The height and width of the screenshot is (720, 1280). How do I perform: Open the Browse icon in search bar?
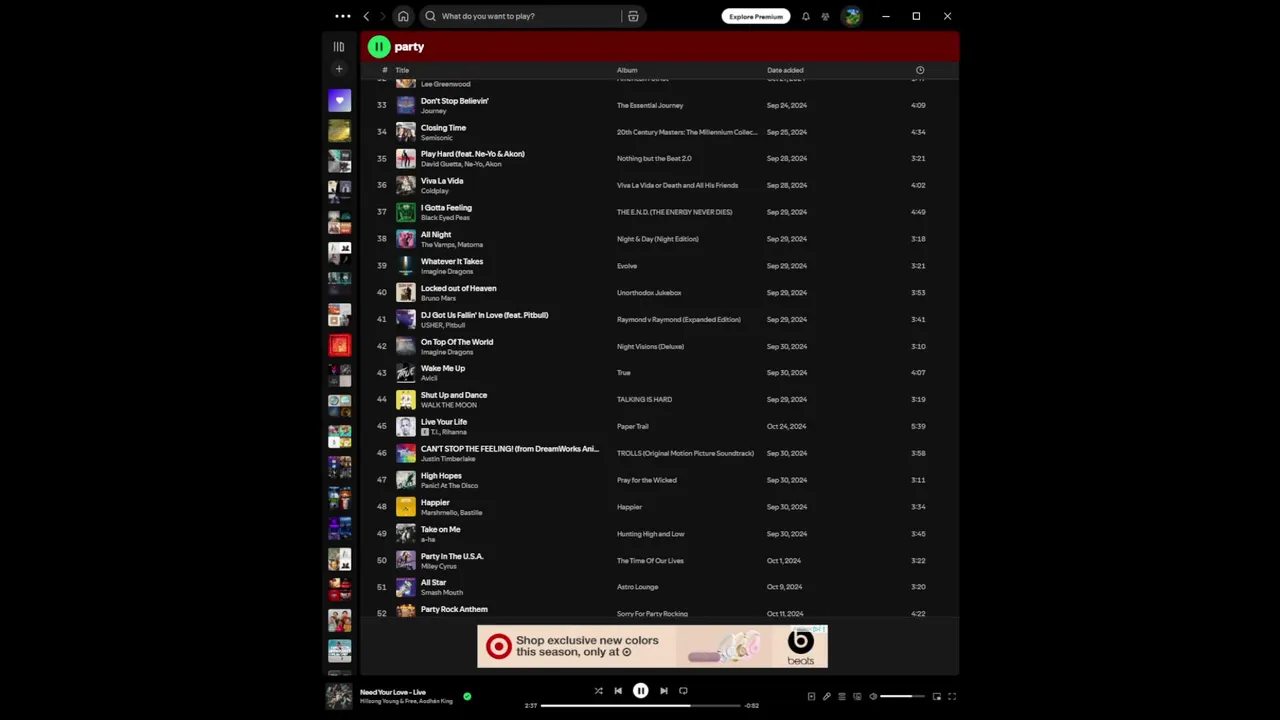633,16
